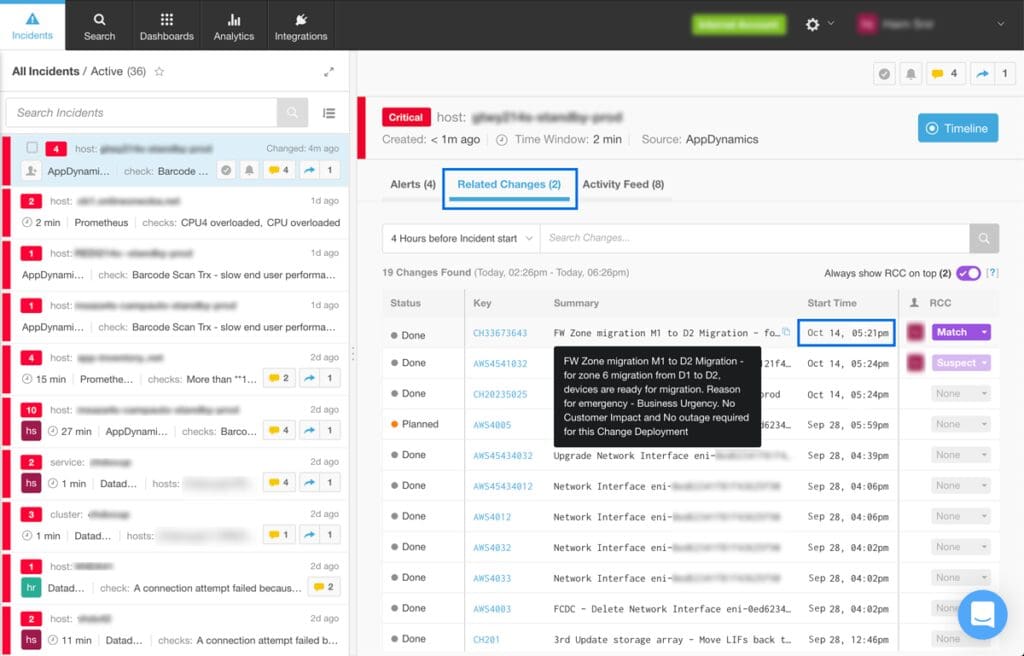
Task: Toggle Always show RCC on top switch
Action: [968, 273]
